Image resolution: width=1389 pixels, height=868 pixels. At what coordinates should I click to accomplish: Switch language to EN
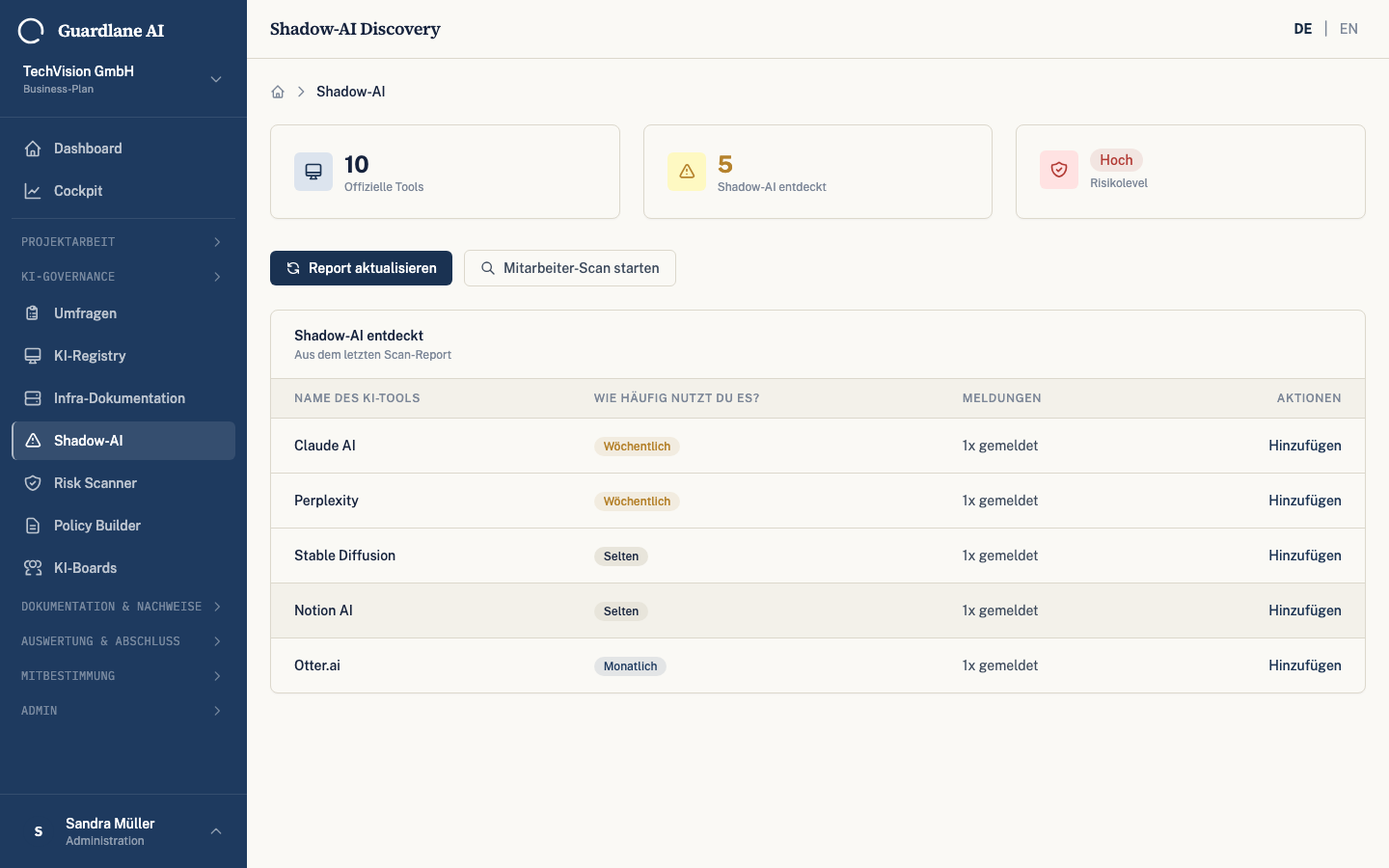[1348, 29]
